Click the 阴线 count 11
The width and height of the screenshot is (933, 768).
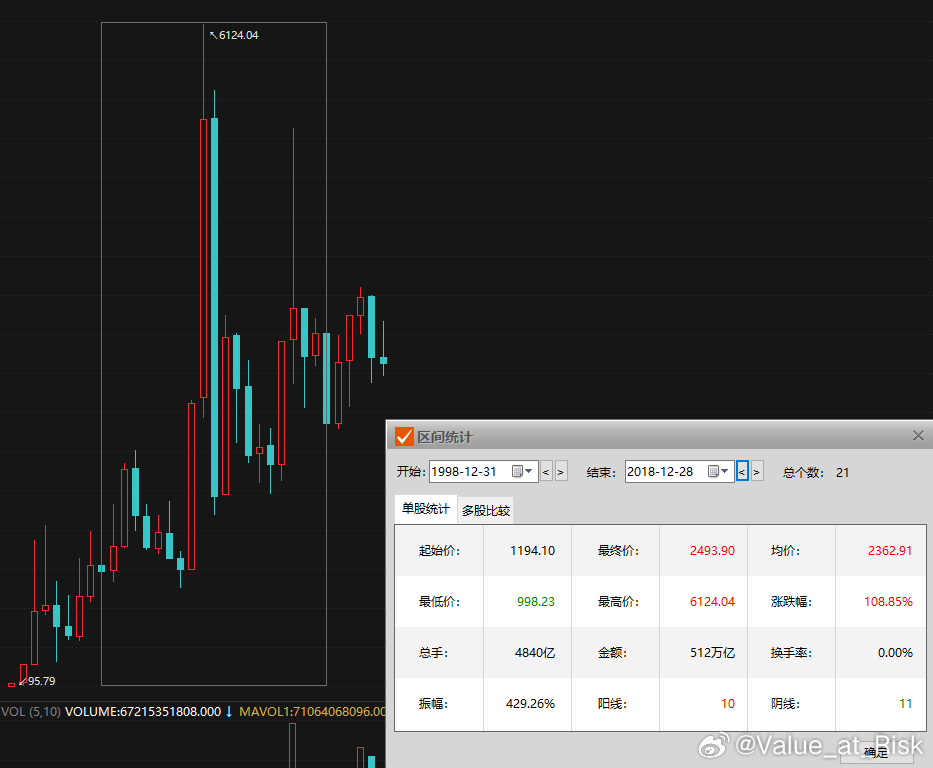tap(906, 704)
